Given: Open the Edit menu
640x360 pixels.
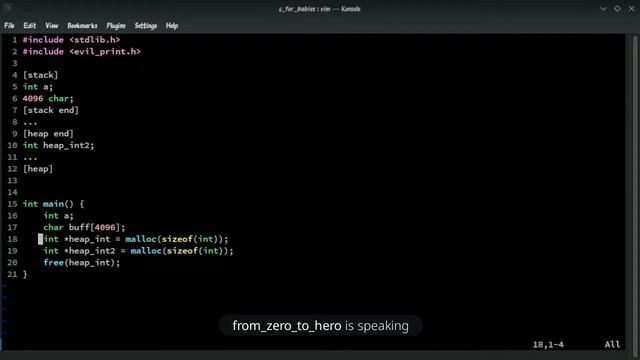Looking at the screenshot, I should [x=29, y=25].
